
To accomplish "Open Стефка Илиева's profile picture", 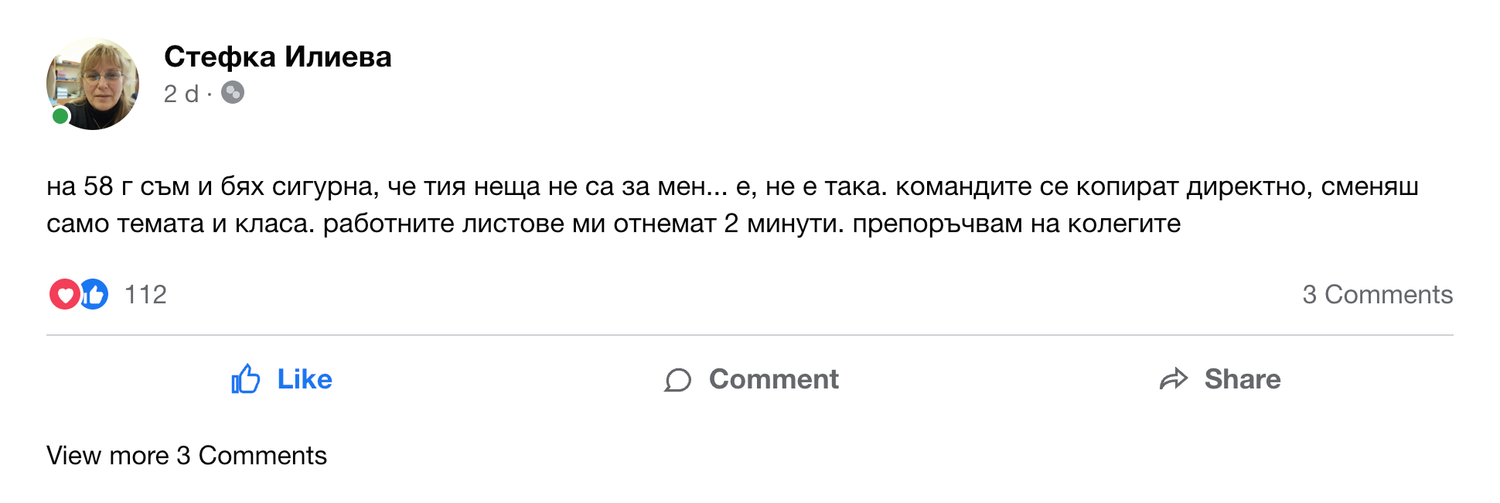I will click(92, 84).
